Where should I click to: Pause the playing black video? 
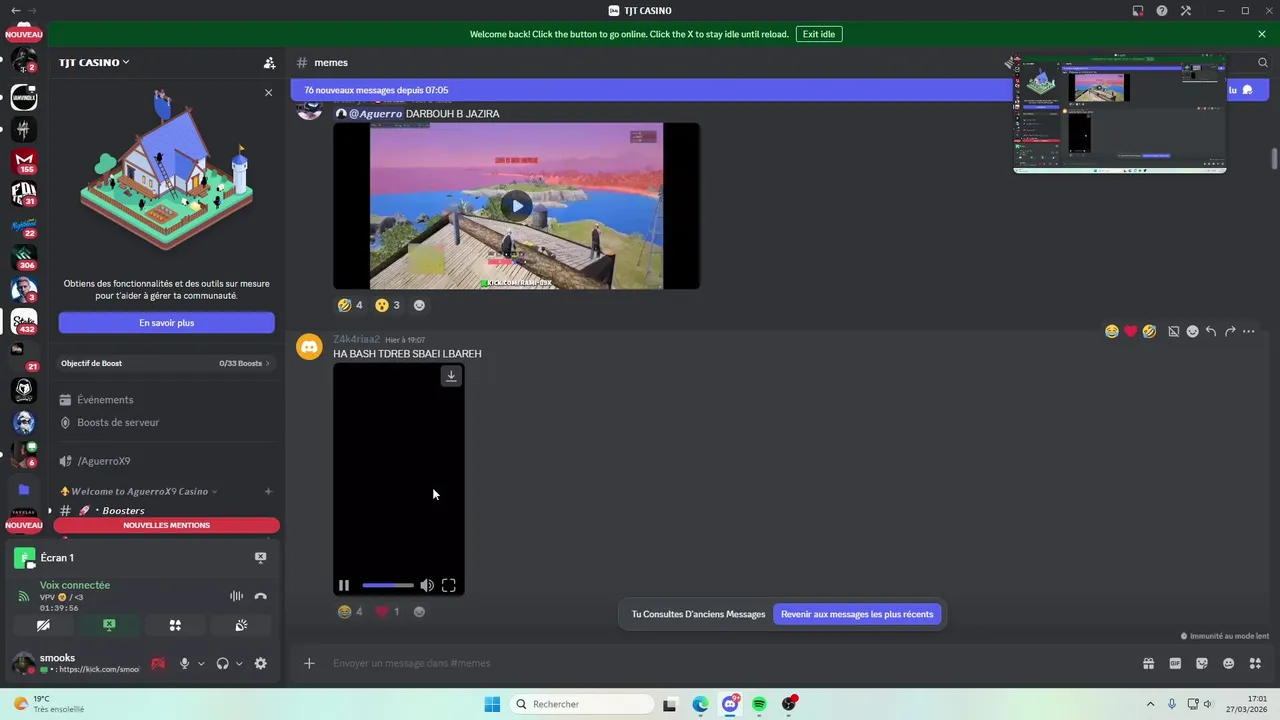click(x=344, y=586)
